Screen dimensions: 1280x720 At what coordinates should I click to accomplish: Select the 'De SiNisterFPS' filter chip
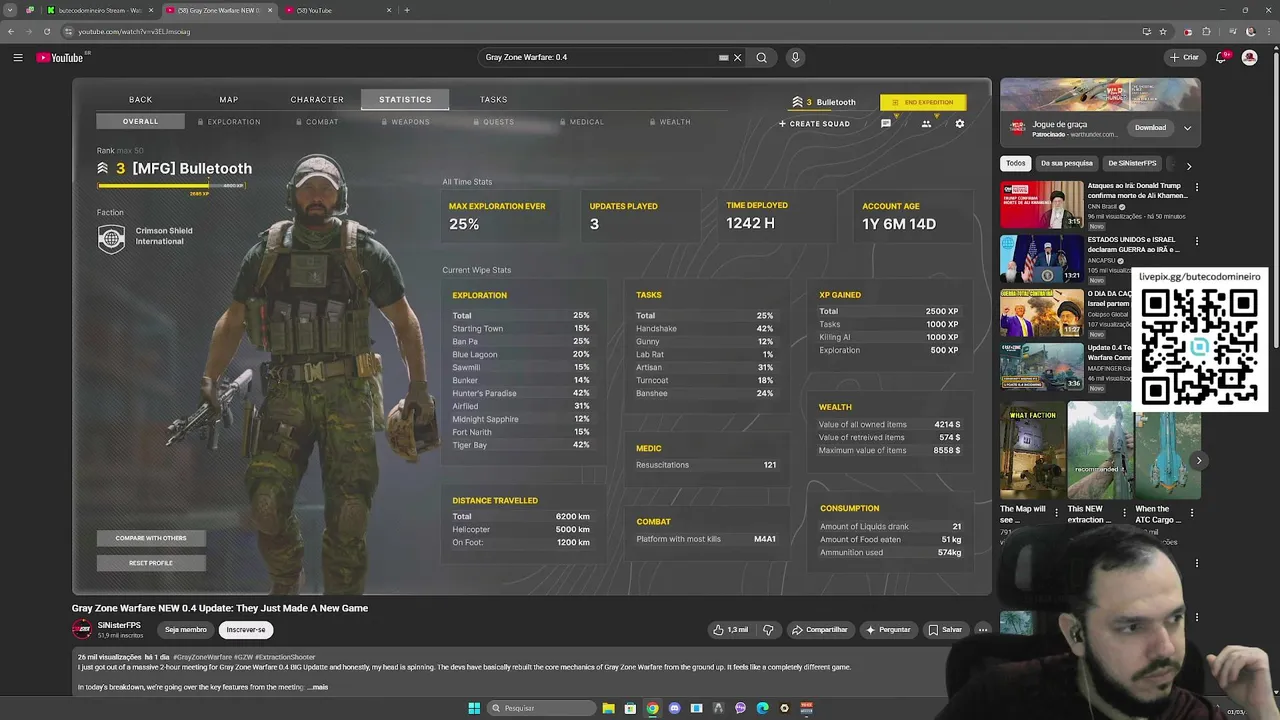[x=1132, y=163]
